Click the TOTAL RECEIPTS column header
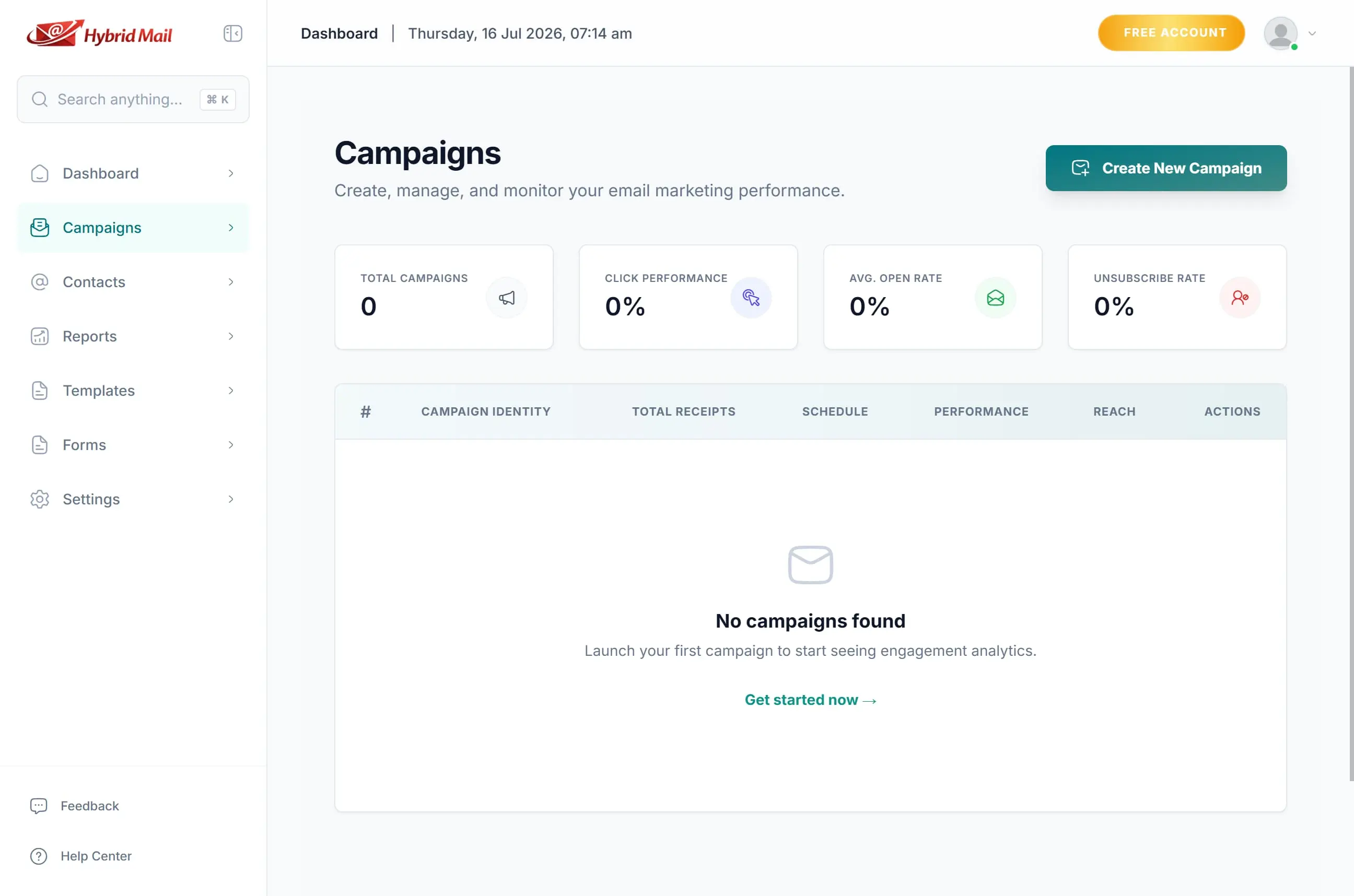This screenshot has width=1354, height=896. point(684,411)
